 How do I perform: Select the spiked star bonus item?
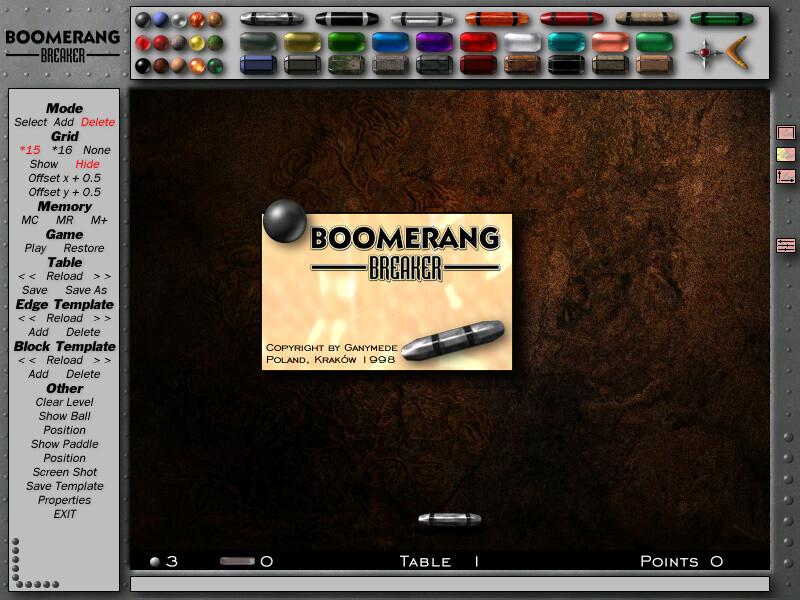(705, 53)
